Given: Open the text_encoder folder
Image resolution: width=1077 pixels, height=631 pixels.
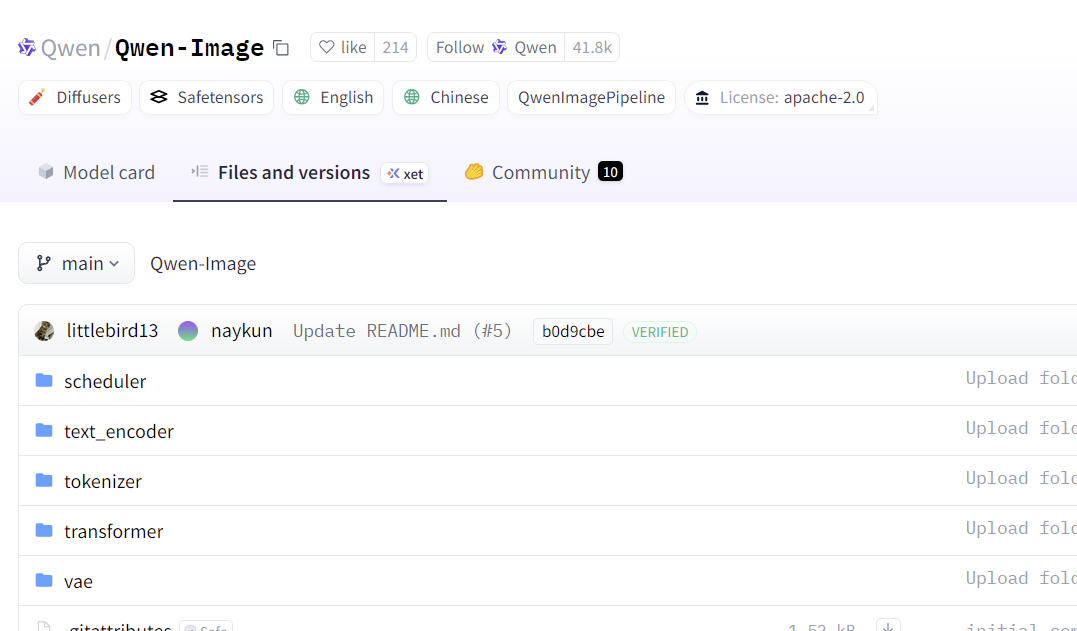Looking at the screenshot, I should pyautogui.click(x=119, y=431).
